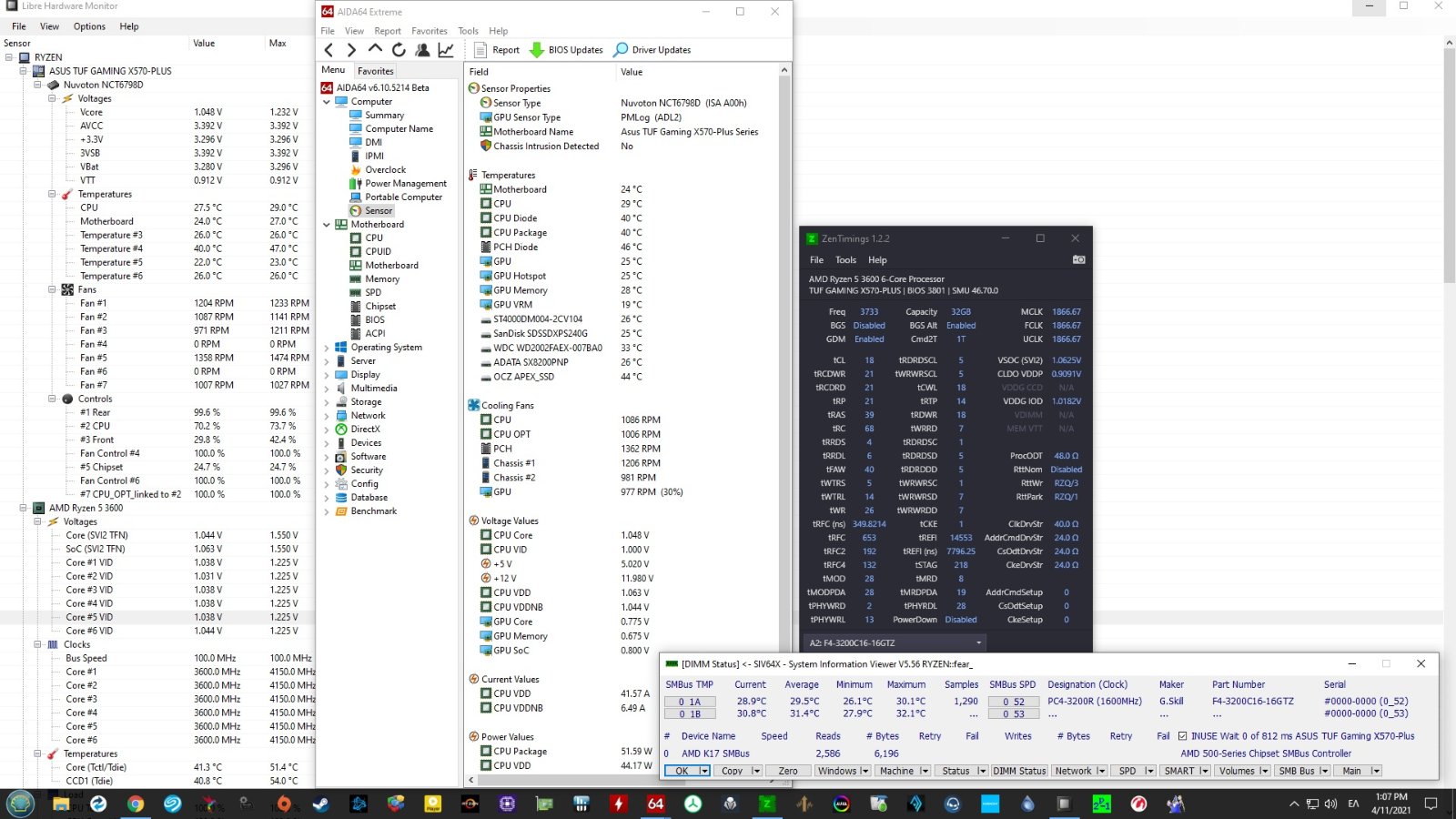Image resolution: width=1456 pixels, height=819 pixels.
Task: Click BIOS Updates in AIDA64
Action: [566, 50]
